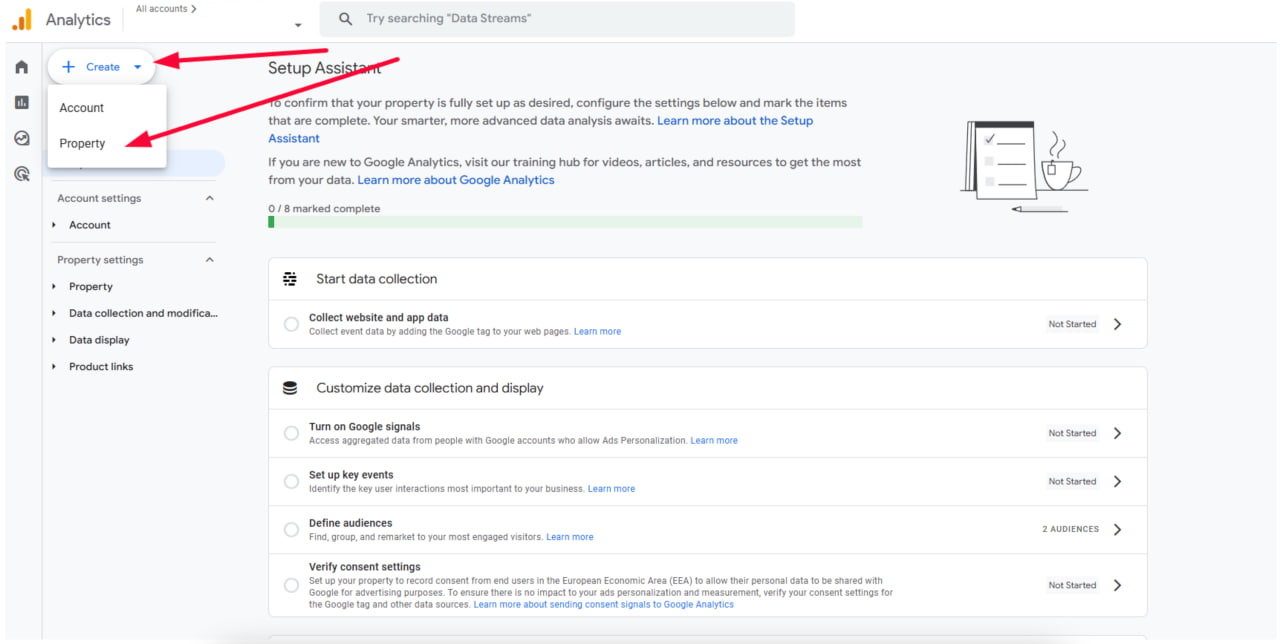The width and height of the screenshot is (1280, 644).
Task: Open the Home icon in sidebar
Action: click(21, 67)
